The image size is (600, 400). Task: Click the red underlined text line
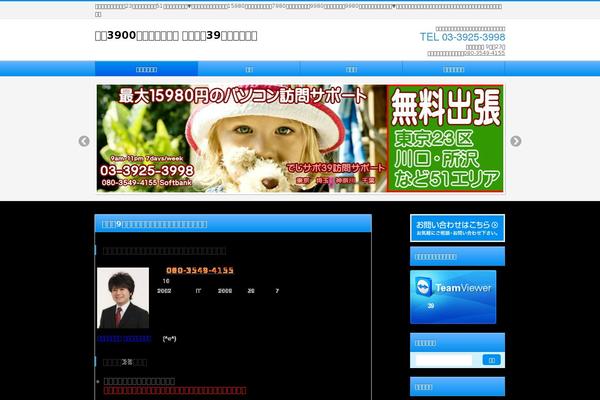pyautogui.click(x=174, y=390)
